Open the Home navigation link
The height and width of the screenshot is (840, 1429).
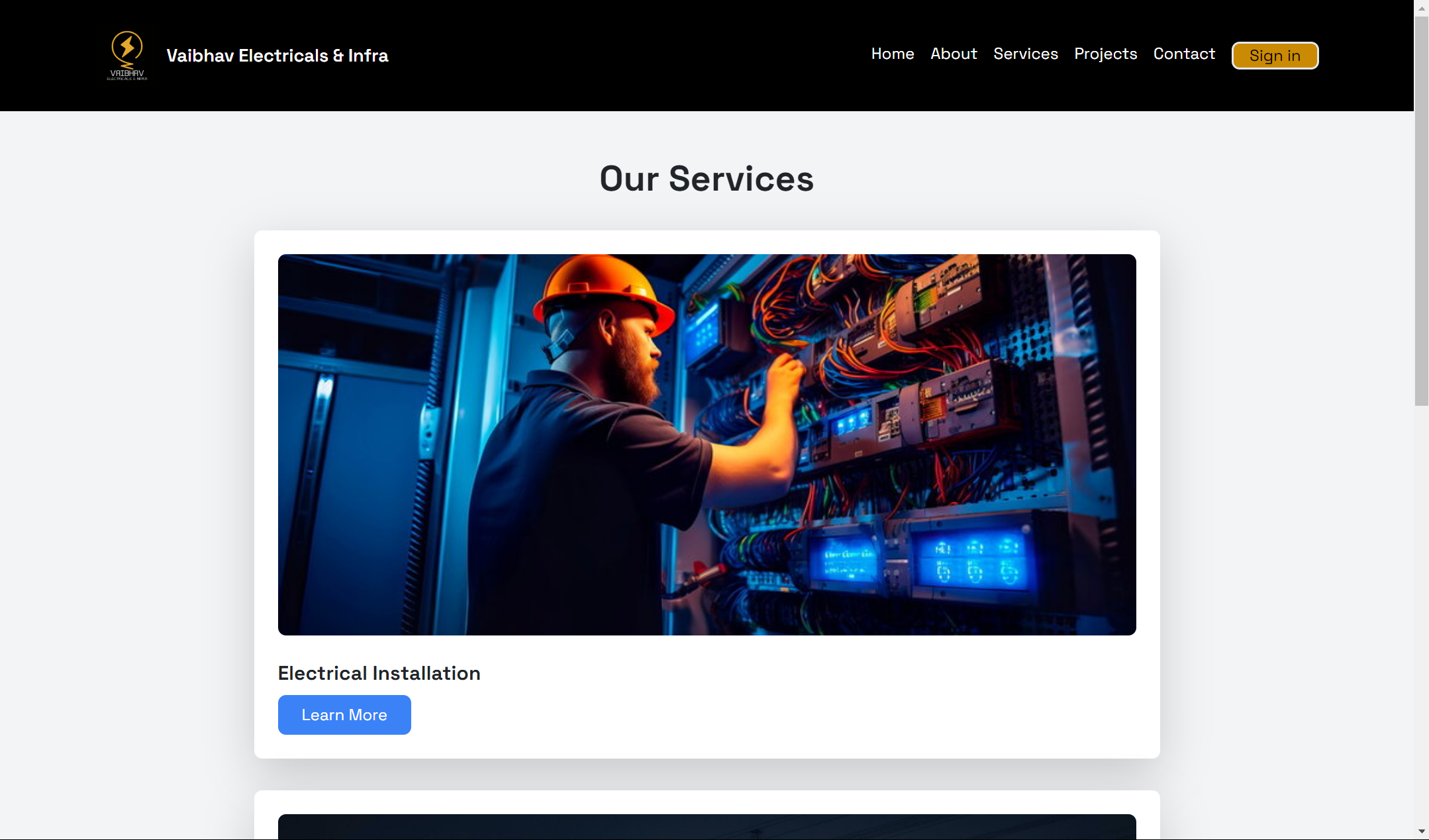click(x=892, y=54)
